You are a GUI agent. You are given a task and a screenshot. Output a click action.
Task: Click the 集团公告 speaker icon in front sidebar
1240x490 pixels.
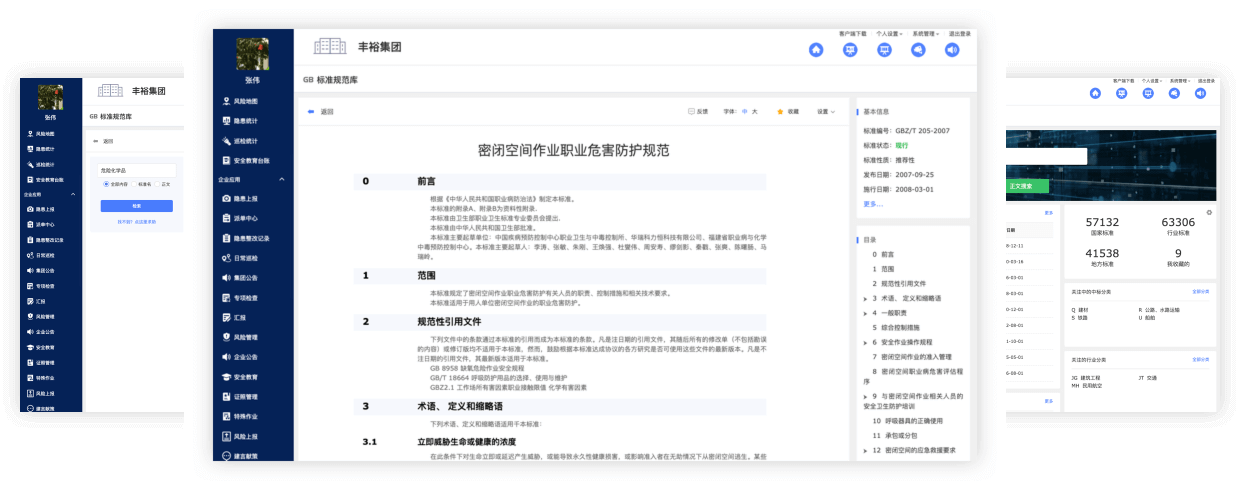(x=226, y=278)
